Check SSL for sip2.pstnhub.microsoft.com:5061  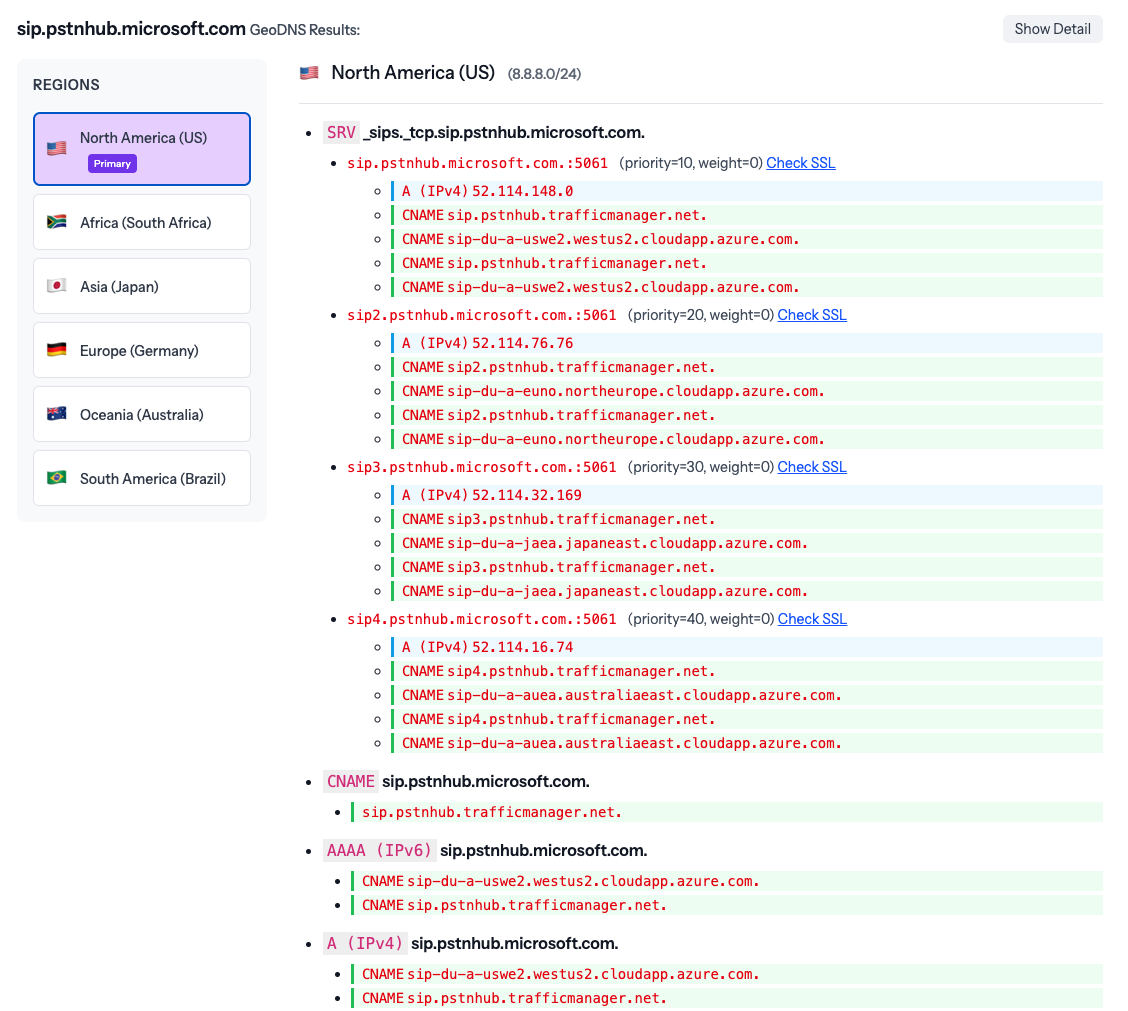(811, 315)
